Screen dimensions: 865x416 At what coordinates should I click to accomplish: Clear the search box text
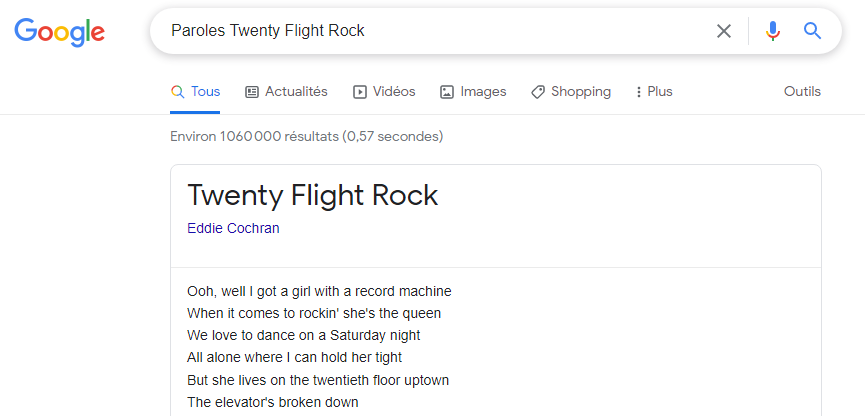tap(724, 31)
